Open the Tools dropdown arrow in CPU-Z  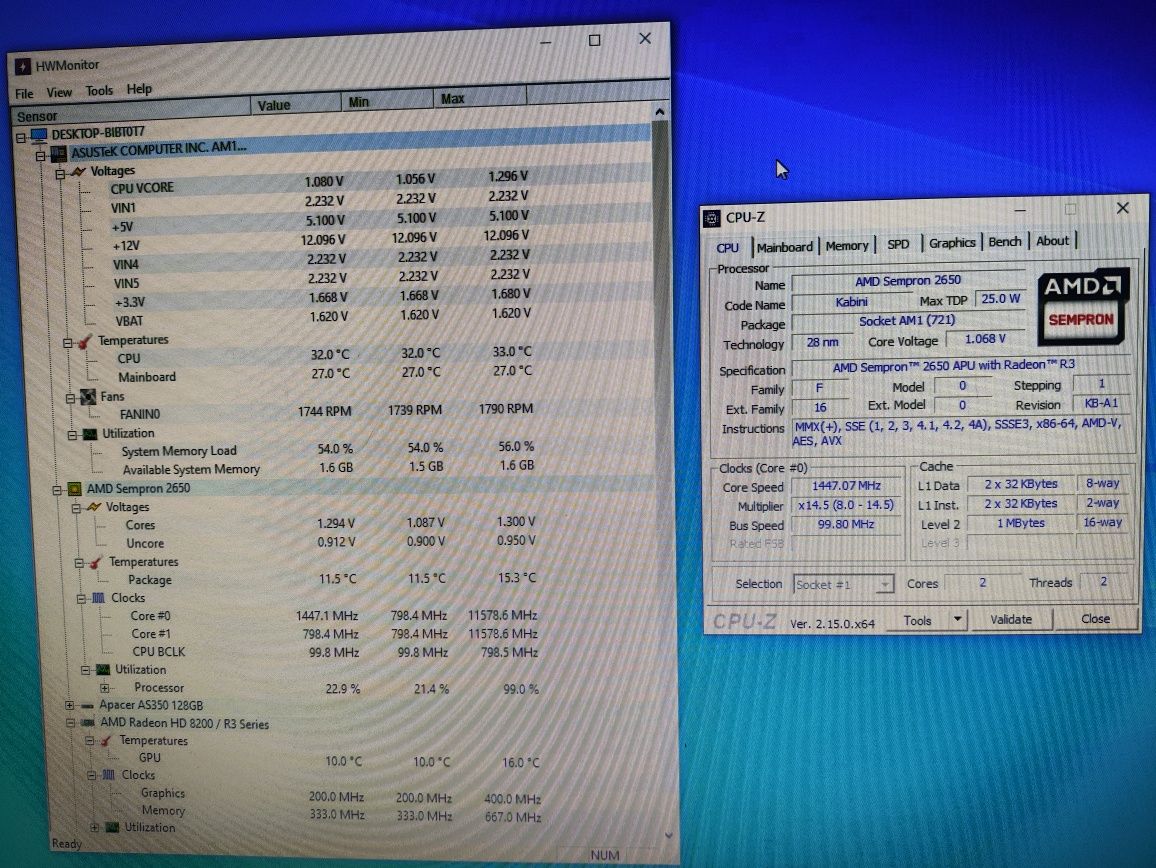957,619
